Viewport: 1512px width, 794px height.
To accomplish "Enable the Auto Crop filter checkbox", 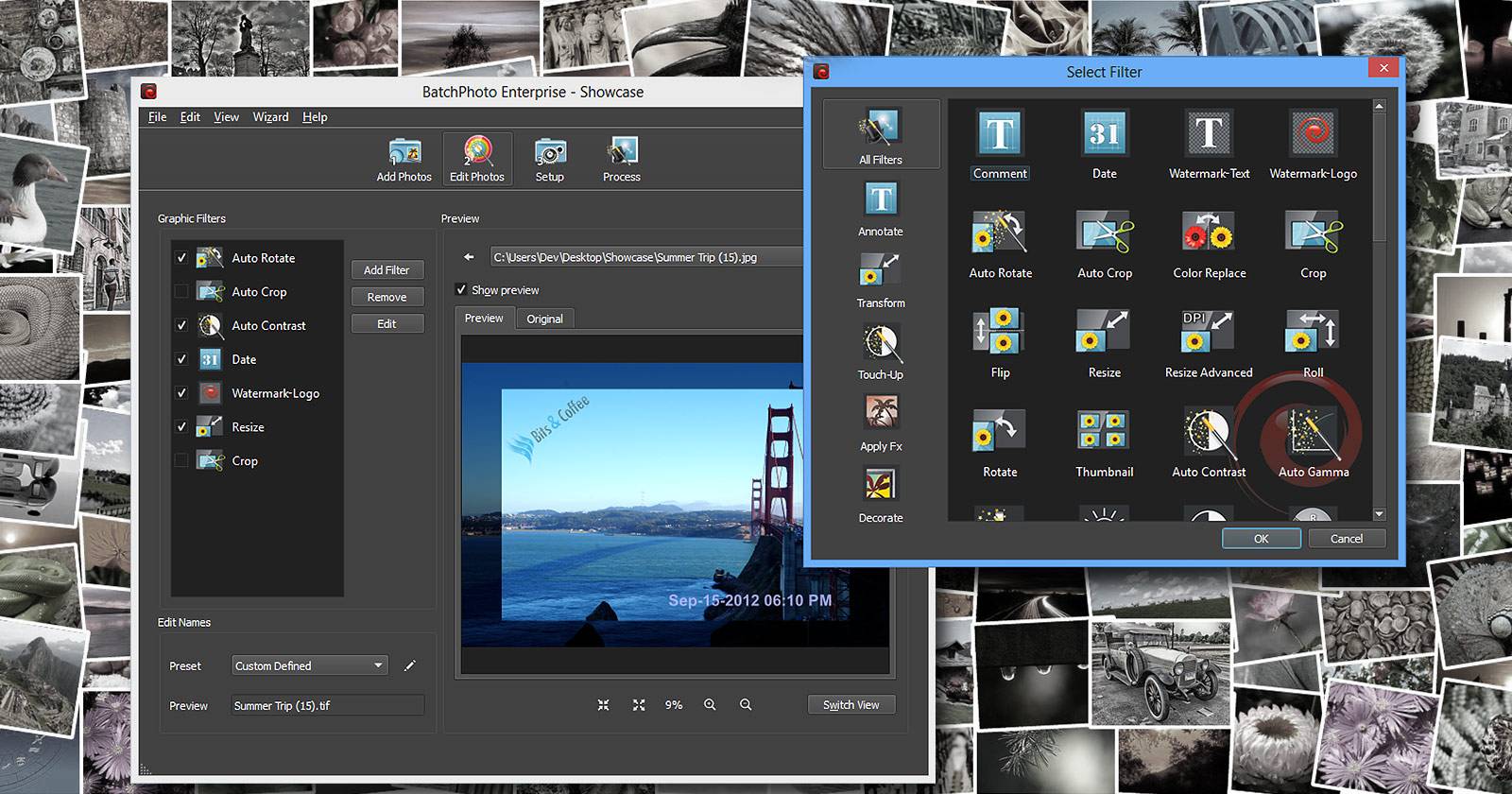I will pos(181,292).
